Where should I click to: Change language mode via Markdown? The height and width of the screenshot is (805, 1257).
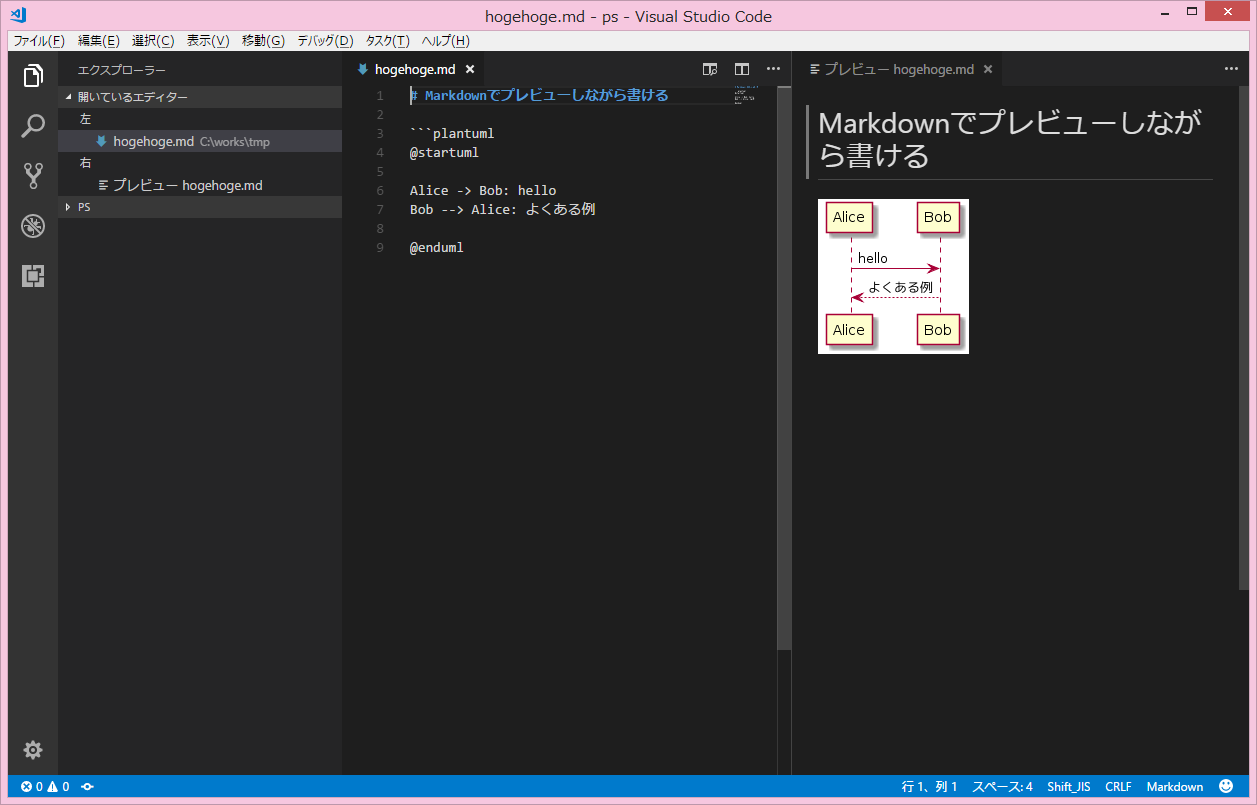[x=1175, y=787]
